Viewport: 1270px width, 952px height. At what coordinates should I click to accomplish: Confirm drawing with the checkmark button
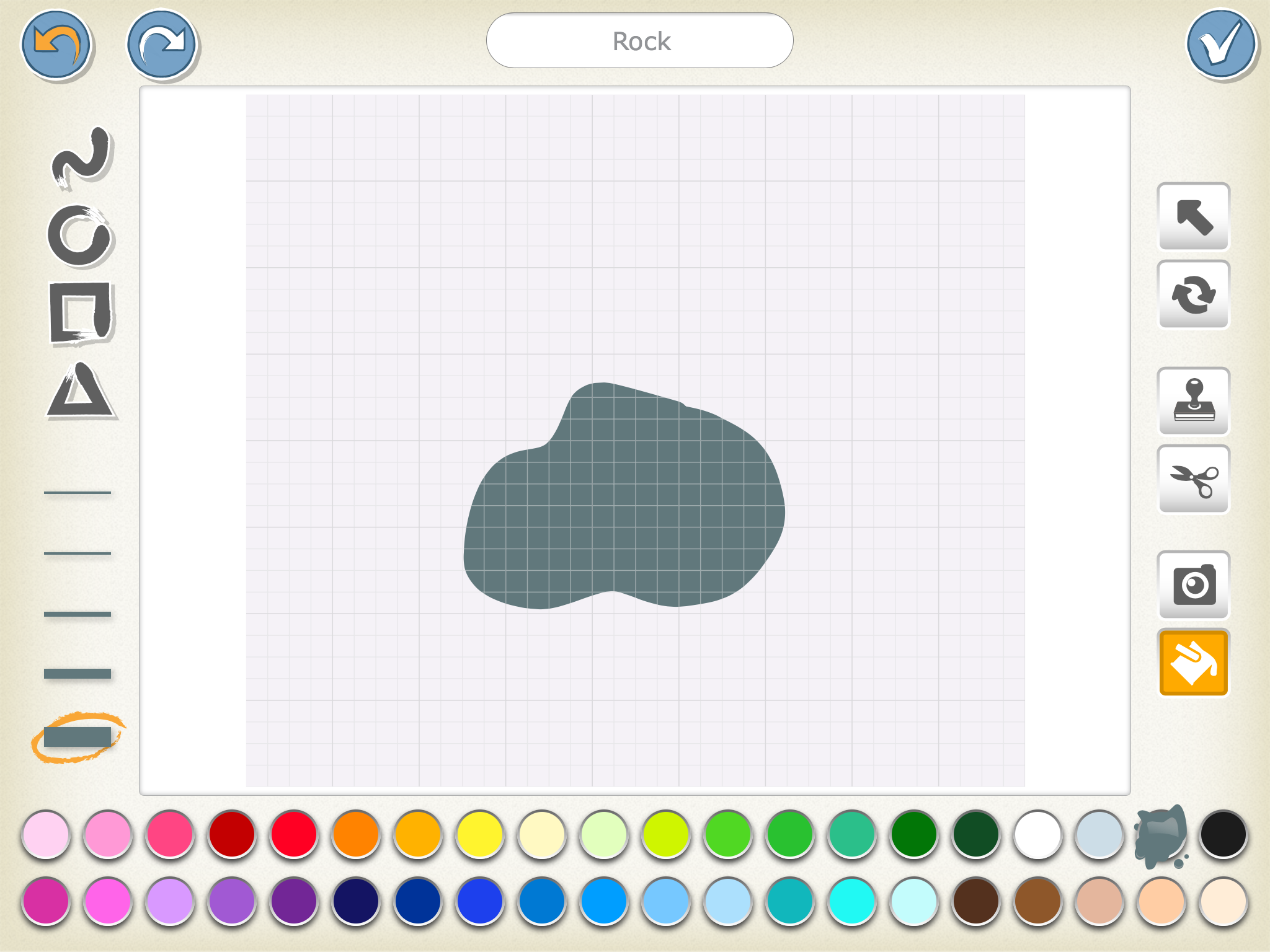(x=1221, y=43)
